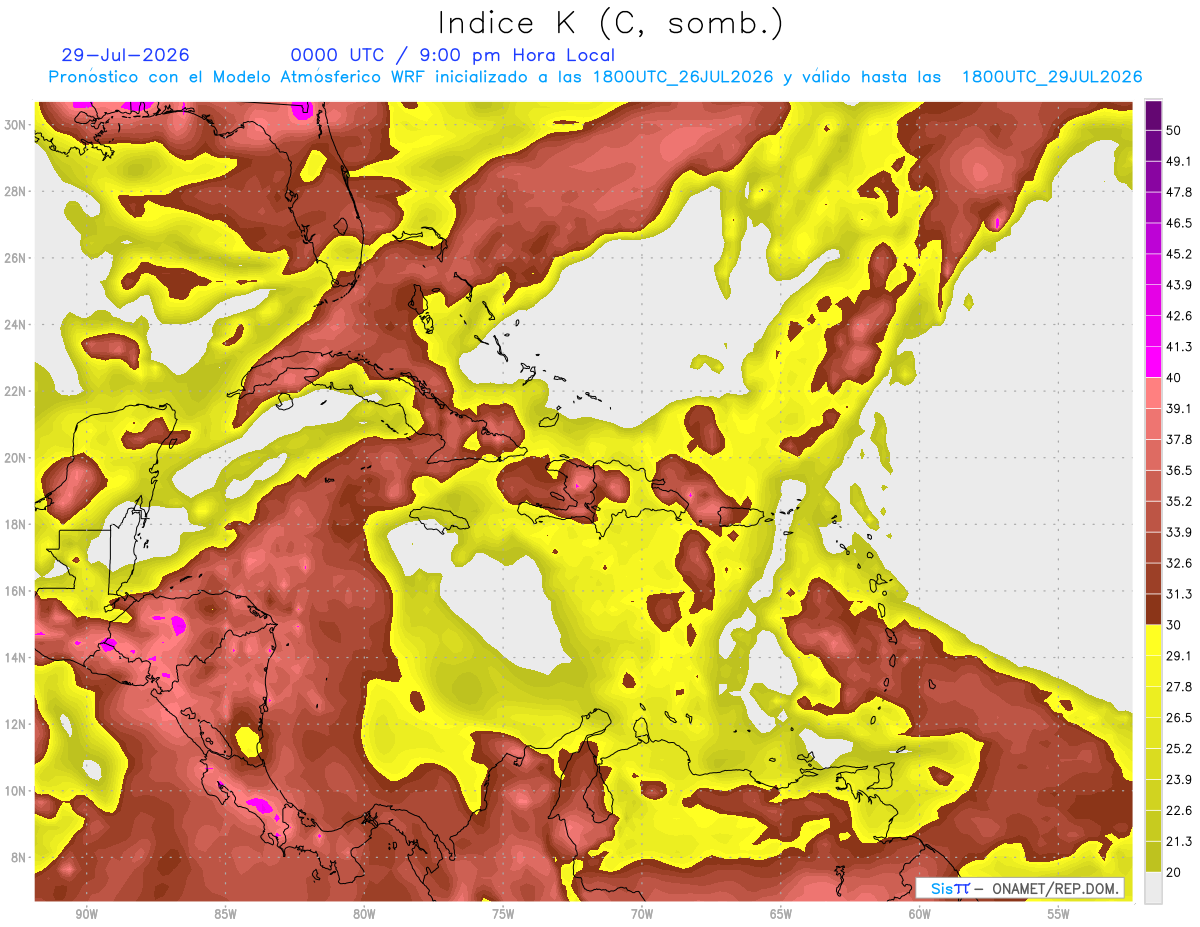Click the latitude label "30N"
The width and height of the screenshot is (1200, 927).
(17, 124)
